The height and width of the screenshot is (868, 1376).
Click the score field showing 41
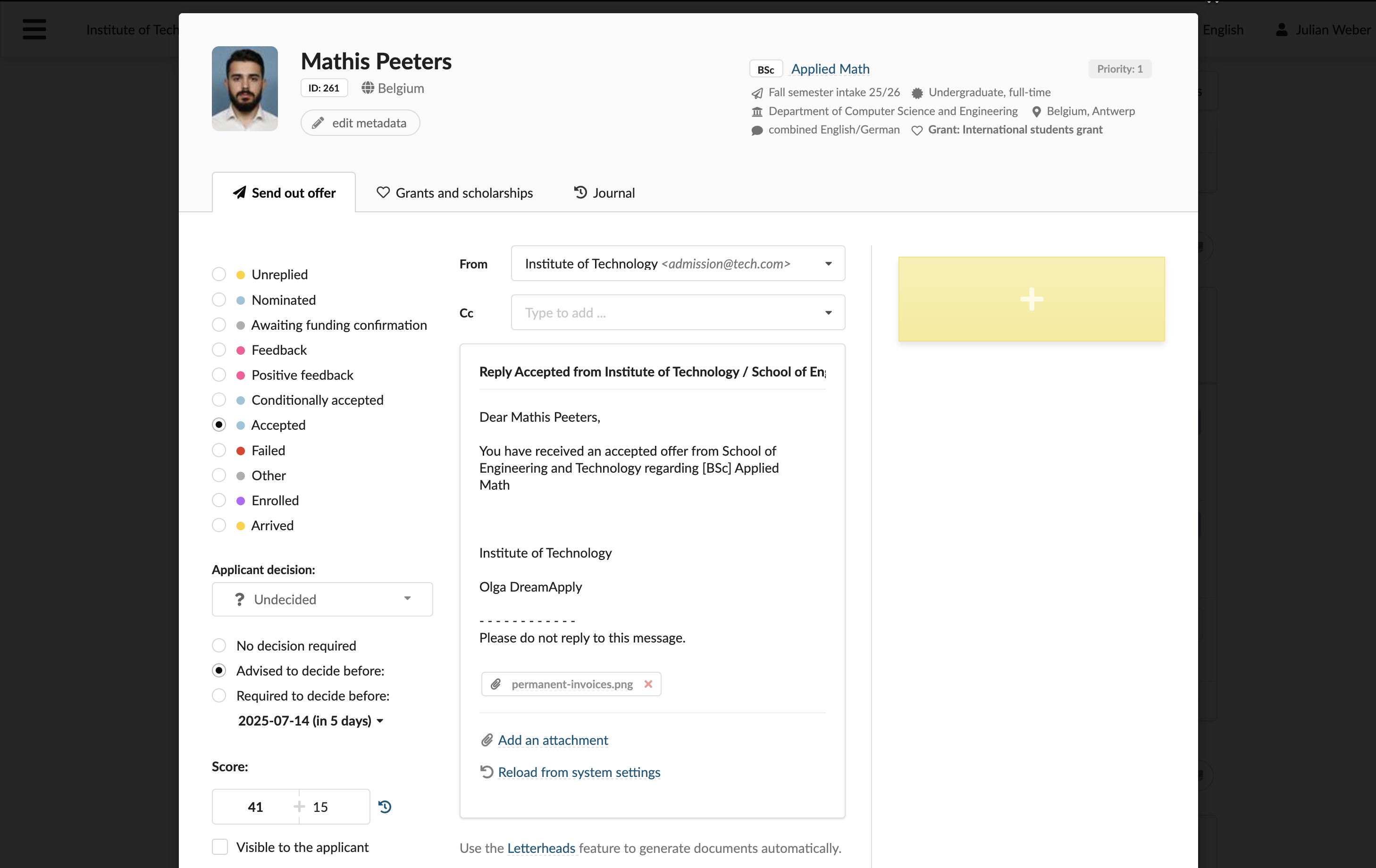click(255, 806)
